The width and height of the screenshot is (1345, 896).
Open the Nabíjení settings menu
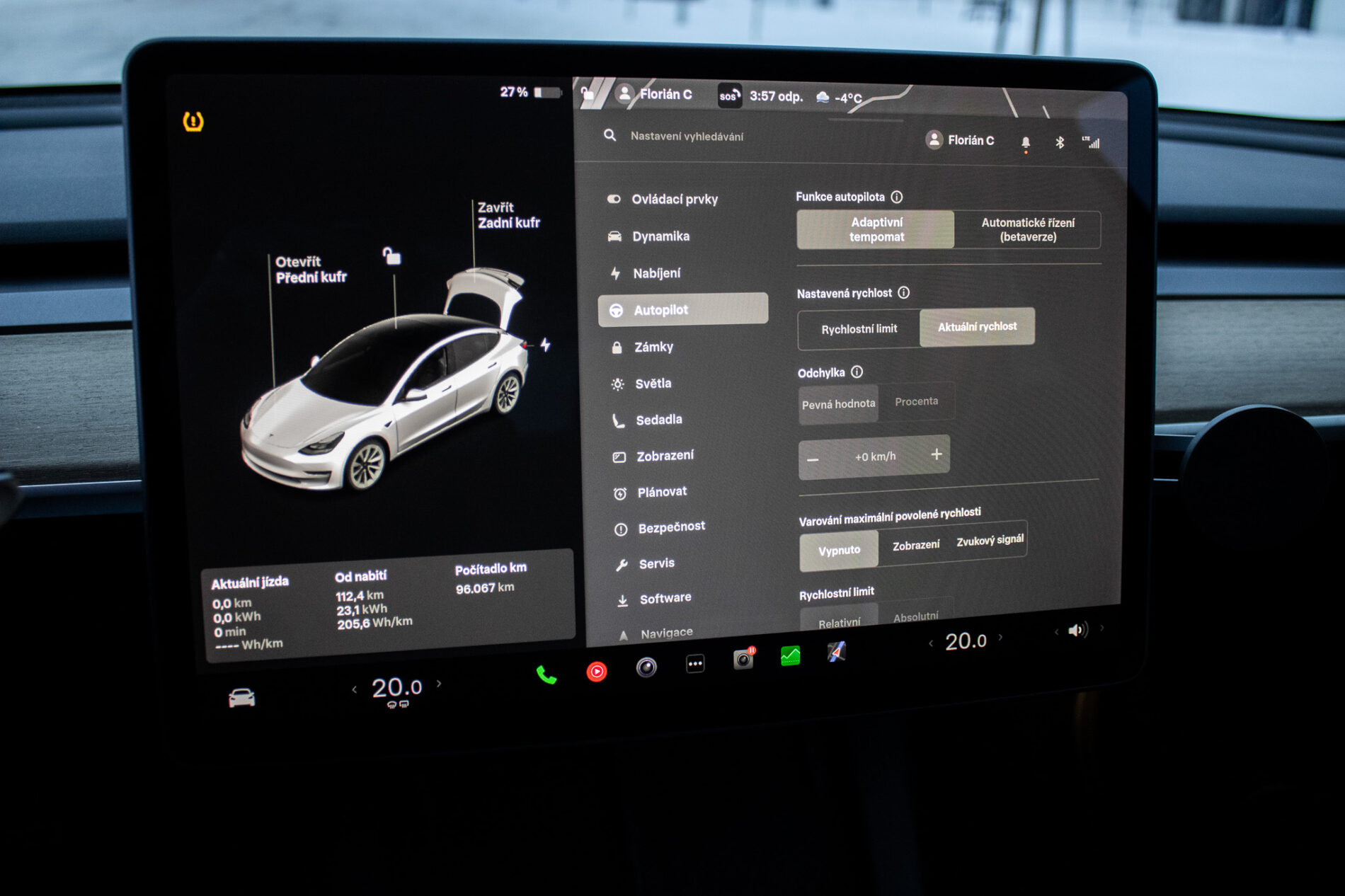click(x=656, y=273)
